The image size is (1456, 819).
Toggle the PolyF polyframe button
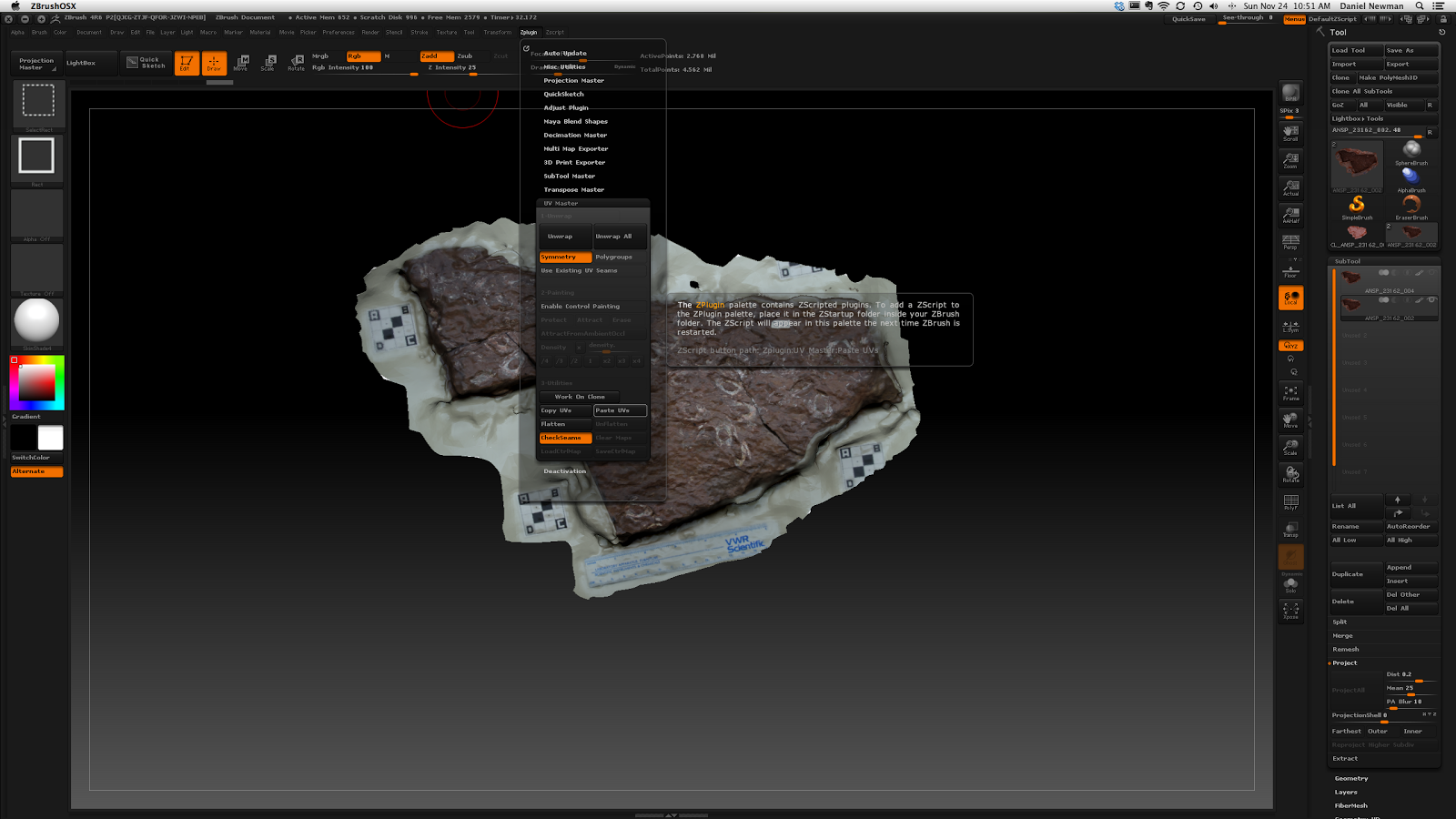click(1290, 502)
